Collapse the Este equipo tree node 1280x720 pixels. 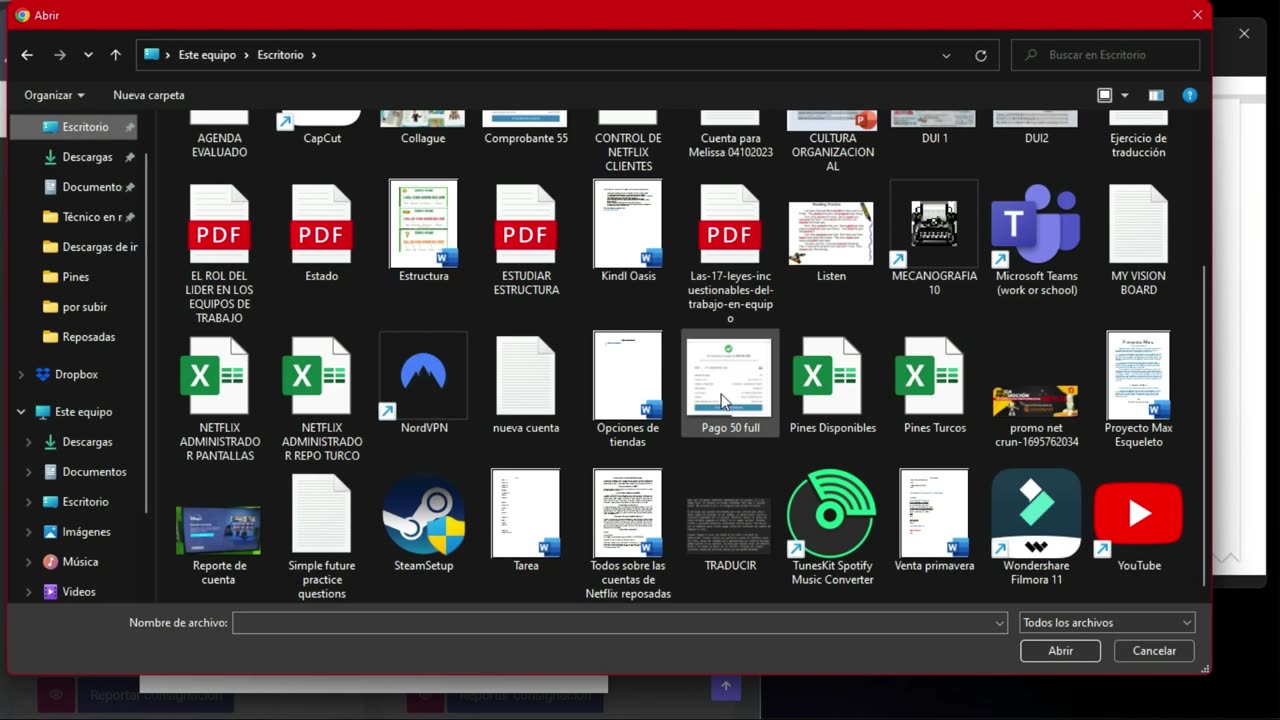[21, 412]
